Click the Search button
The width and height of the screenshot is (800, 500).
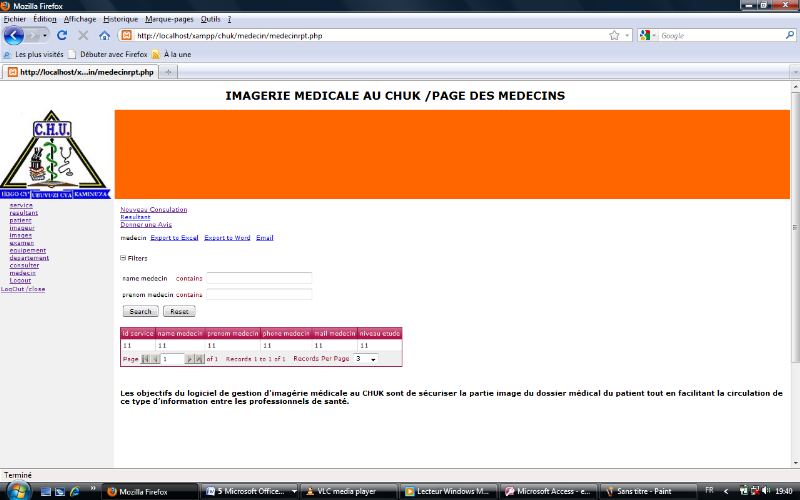[140, 311]
